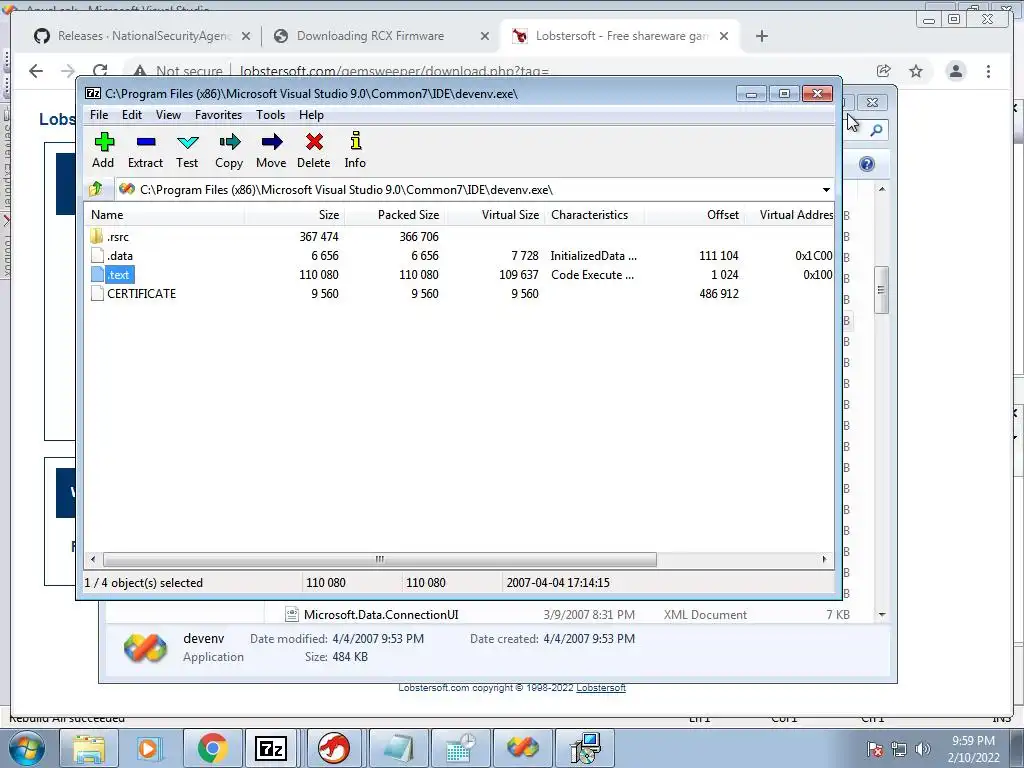
Task: Click volume speaker tray icon
Action: [922, 749]
